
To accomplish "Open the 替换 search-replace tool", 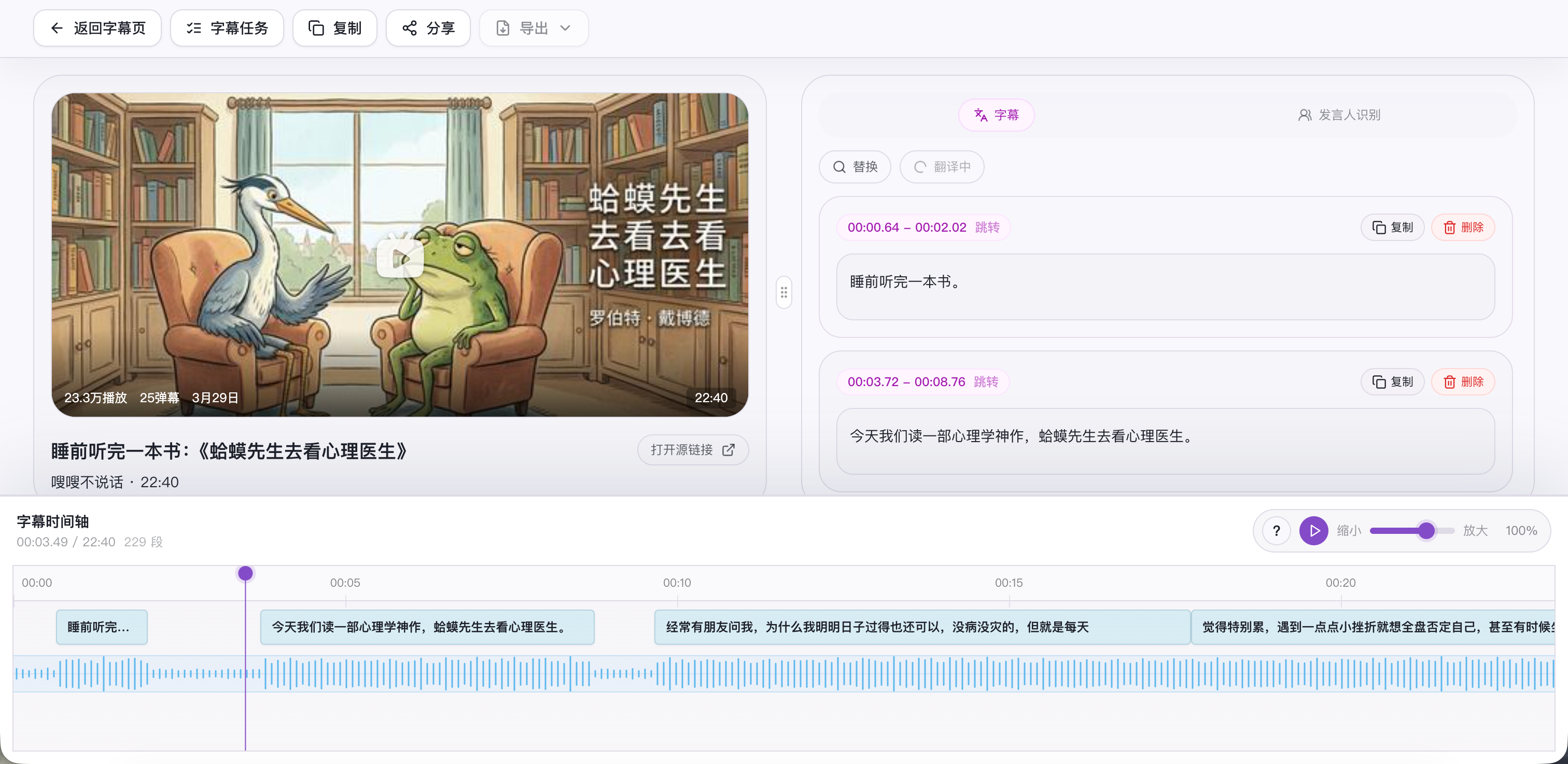I will tap(855, 167).
